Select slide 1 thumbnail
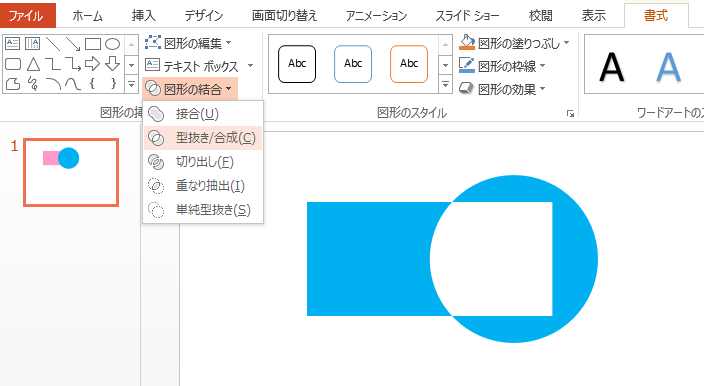Viewport: 704px width, 386px height. click(x=71, y=172)
